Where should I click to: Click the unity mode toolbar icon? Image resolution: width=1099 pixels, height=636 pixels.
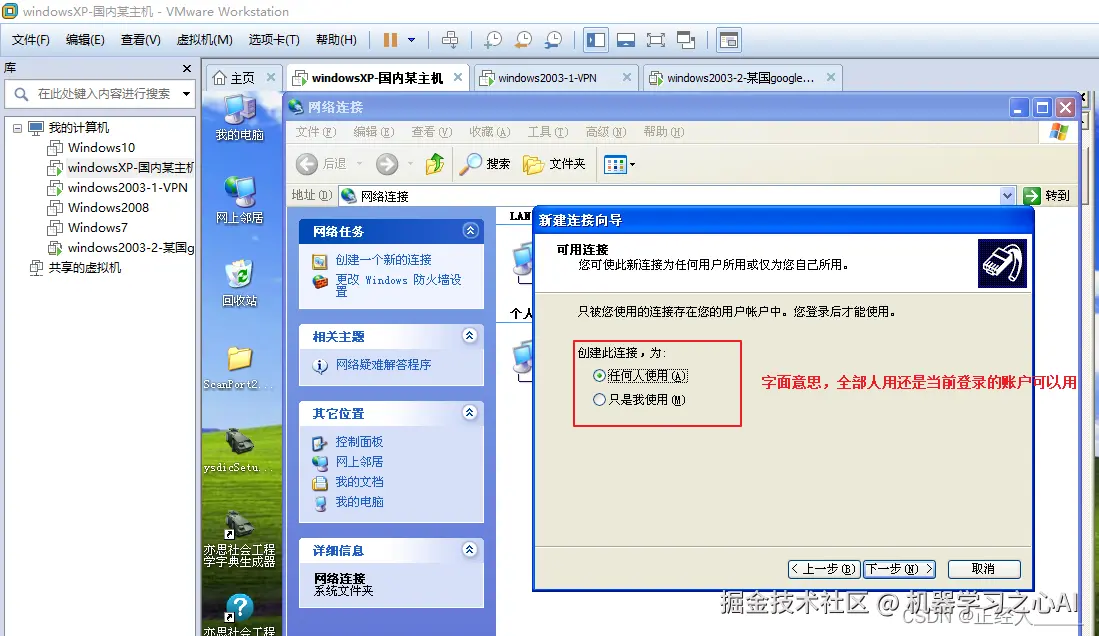[686, 40]
